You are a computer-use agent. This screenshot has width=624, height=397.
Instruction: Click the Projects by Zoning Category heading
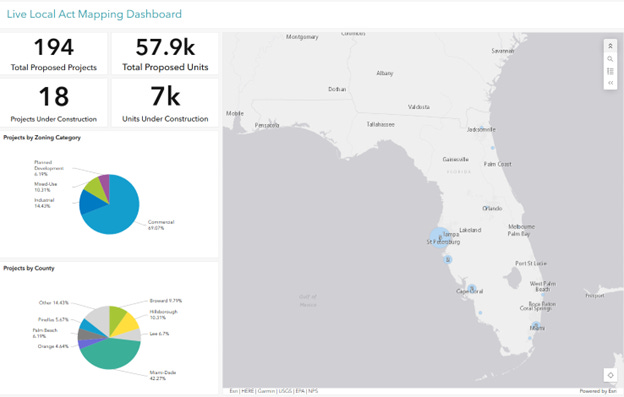coord(42,138)
